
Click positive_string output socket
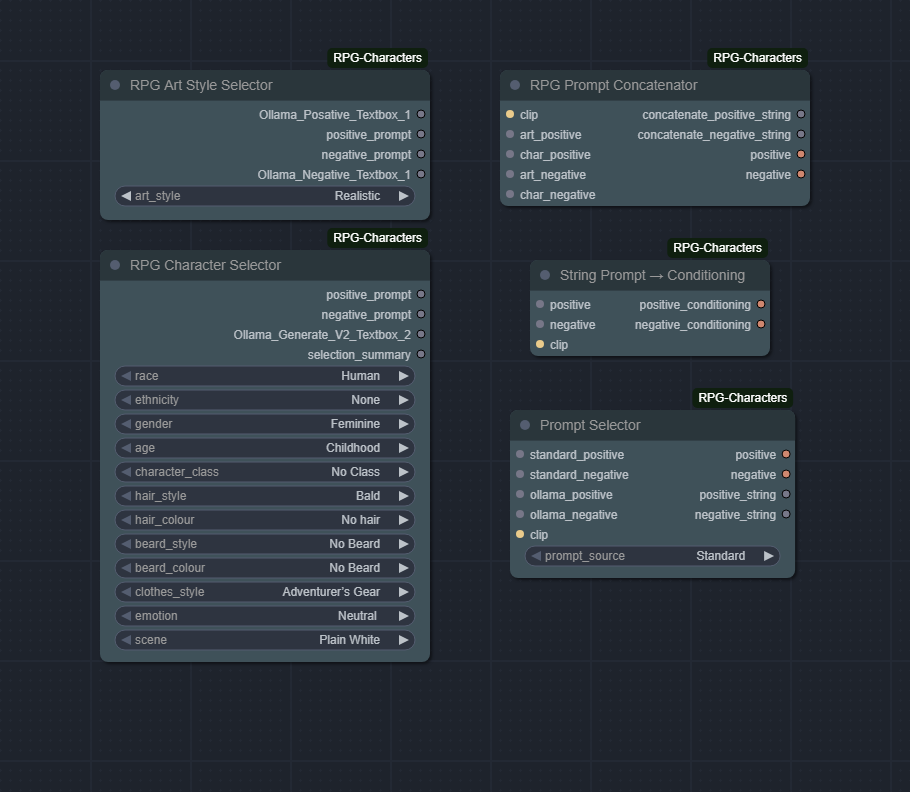point(786,494)
